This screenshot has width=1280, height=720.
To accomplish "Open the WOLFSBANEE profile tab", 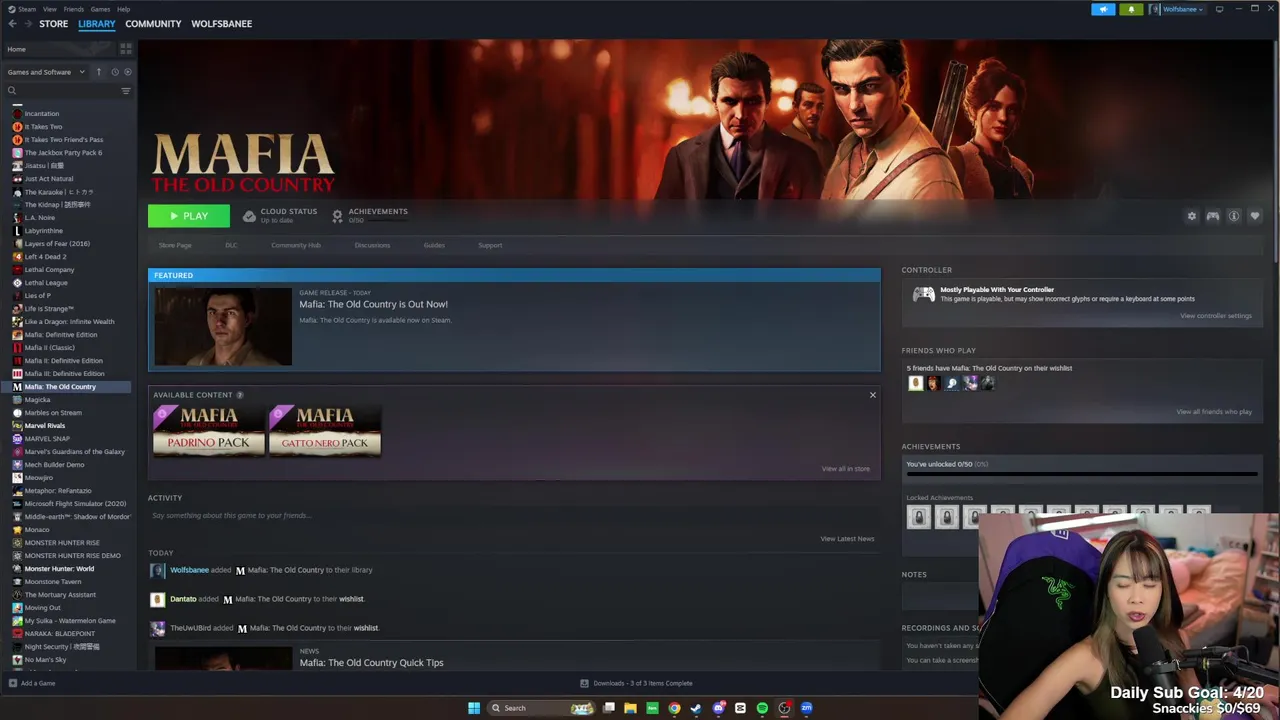I will [x=221, y=24].
